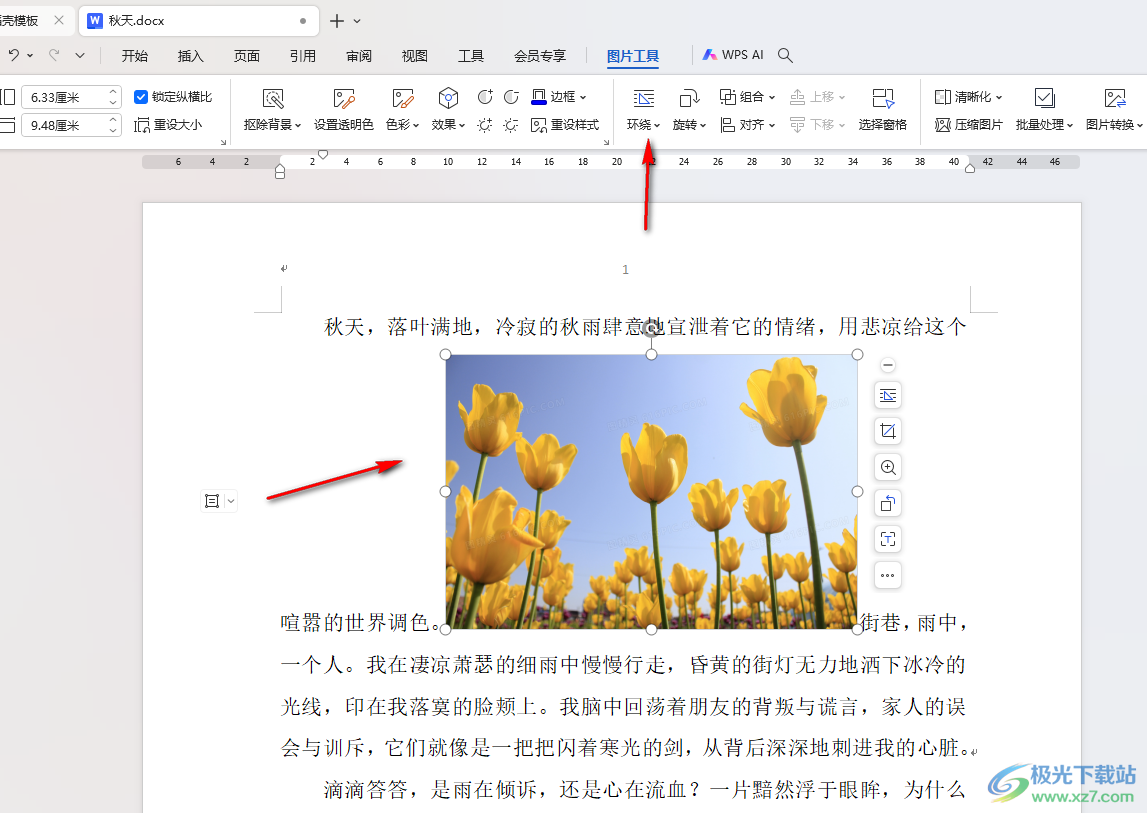Click the picture rotation handle above the image
The height and width of the screenshot is (813, 1147).
[651, 329]
